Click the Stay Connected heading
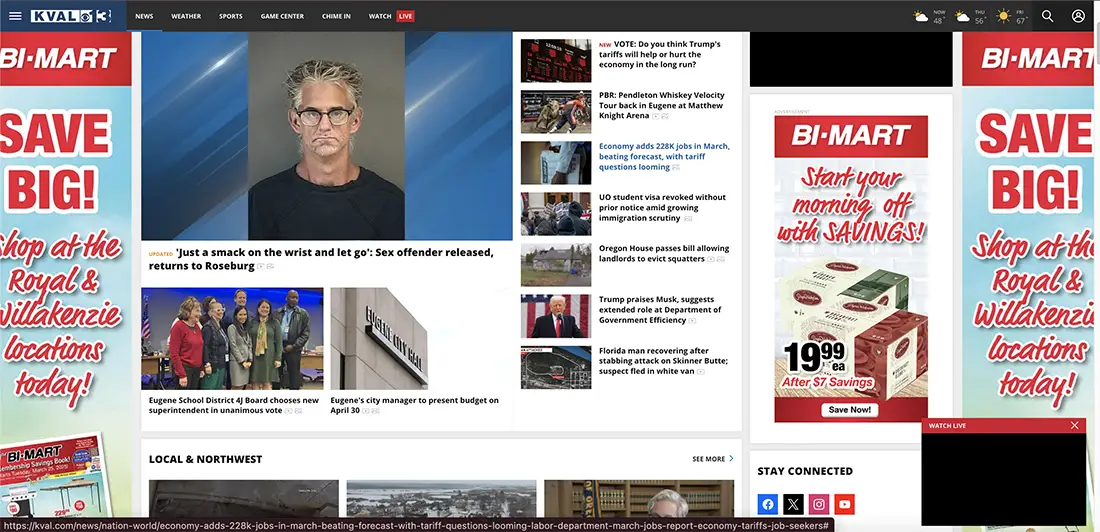The image size is (1100, 532). coord(805,471)
